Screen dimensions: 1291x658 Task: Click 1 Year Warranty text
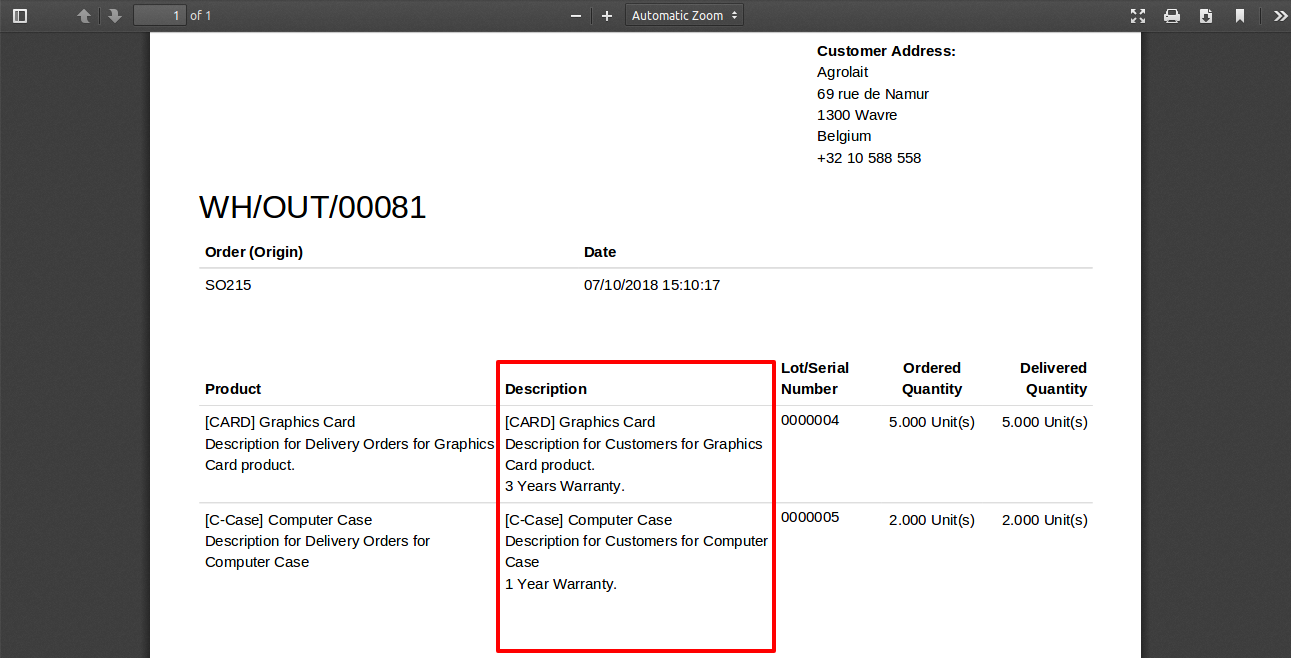click(561, 584)
